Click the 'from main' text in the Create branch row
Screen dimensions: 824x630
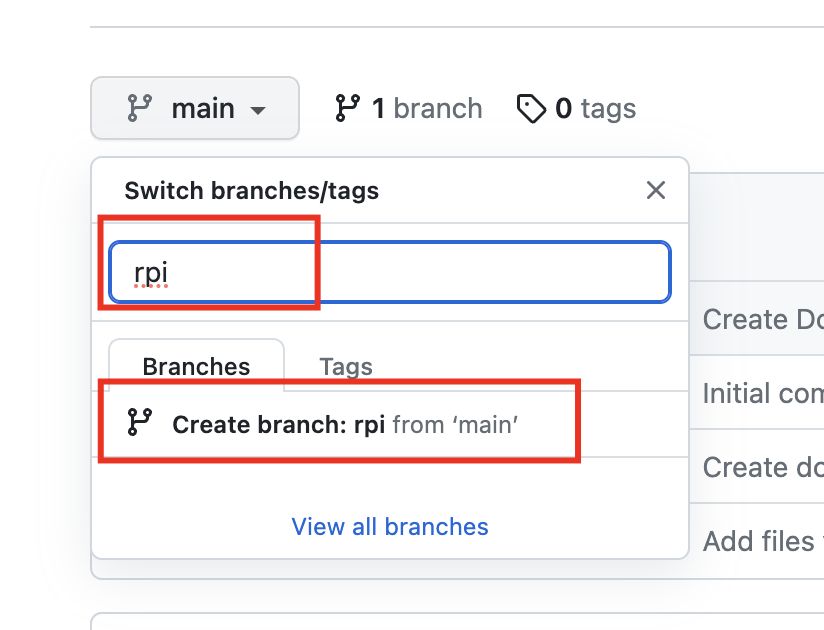[456, 424]
